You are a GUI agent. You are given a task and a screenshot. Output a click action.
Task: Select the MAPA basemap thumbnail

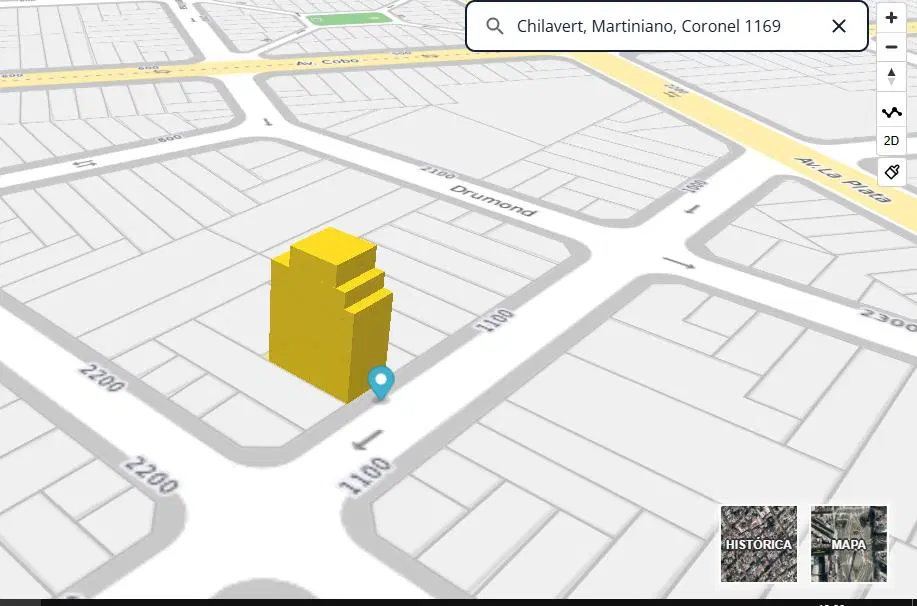point(849,544)
